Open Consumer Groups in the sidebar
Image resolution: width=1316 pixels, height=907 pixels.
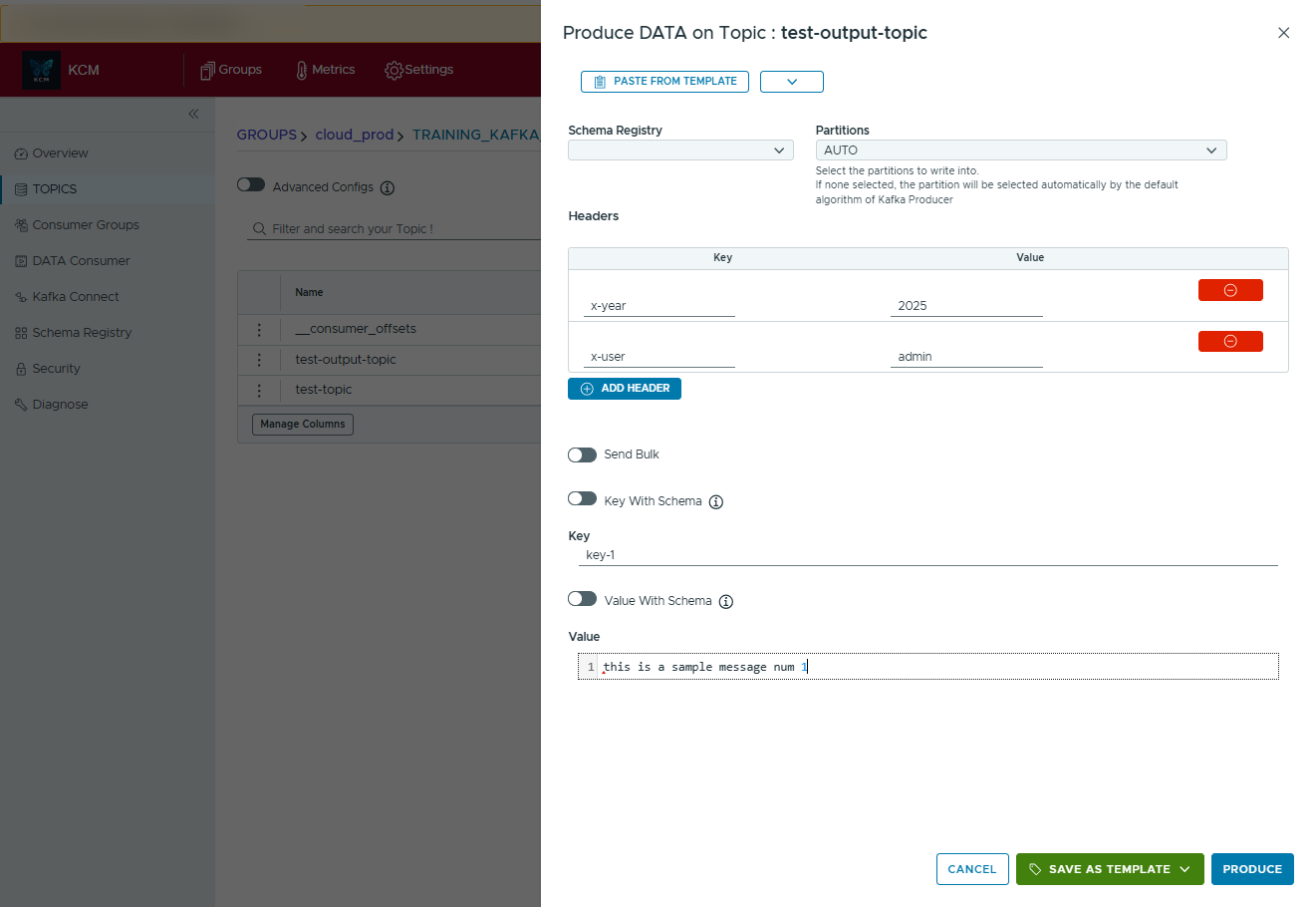85,225
